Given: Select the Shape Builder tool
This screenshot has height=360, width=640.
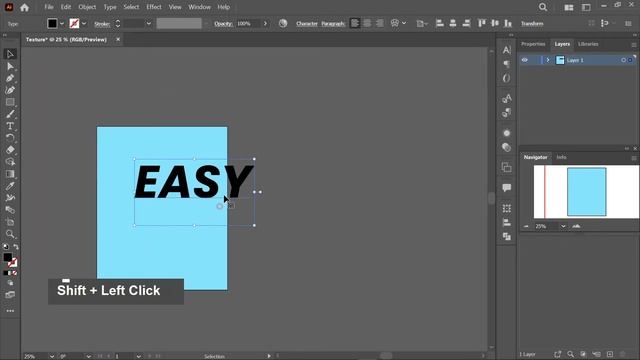Looking at the screenshot, I should coord(10,162).
